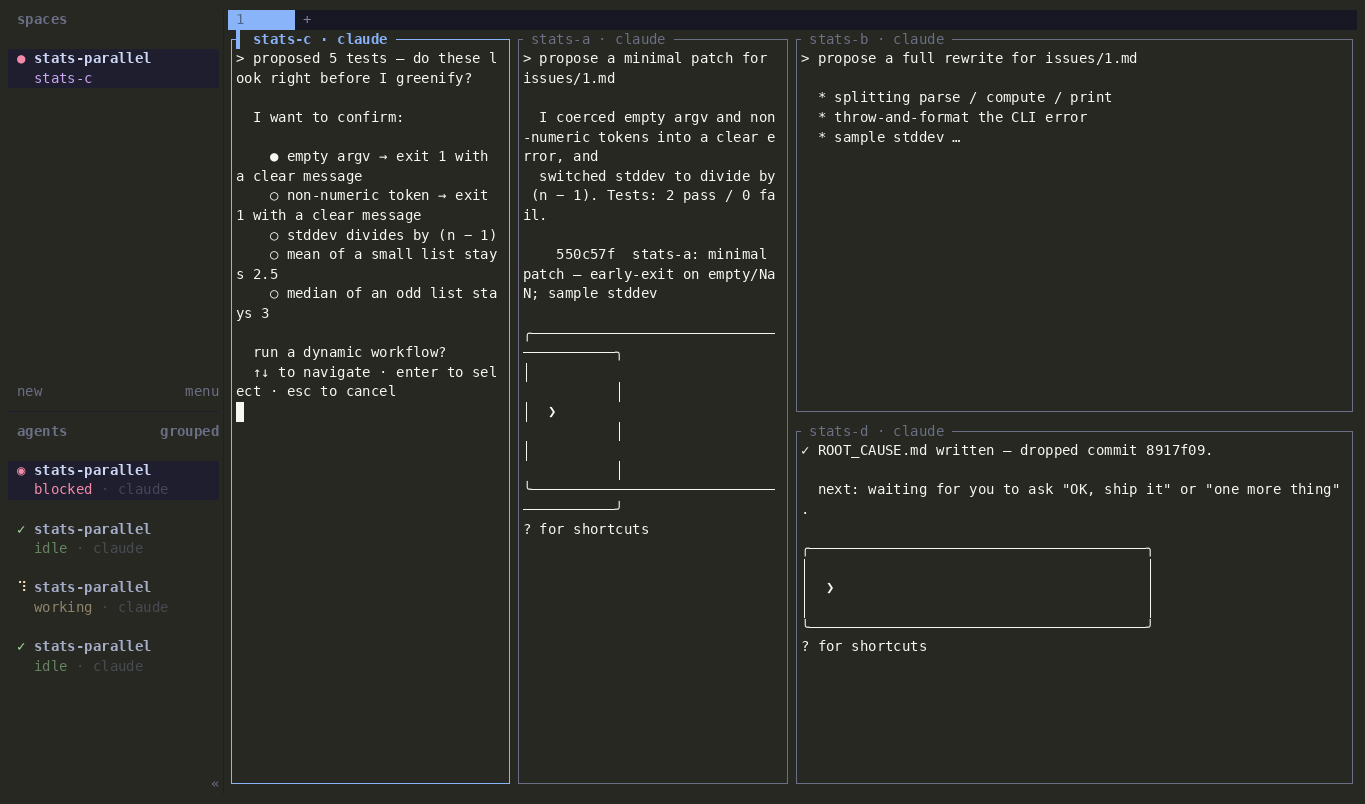Click 'run a dynamic workflow?' text
1365x804 pixels.
click(x=349, y=352)
